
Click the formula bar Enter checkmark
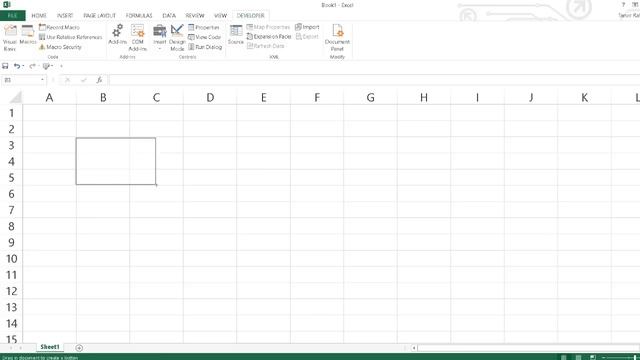(x=84, y=80)
